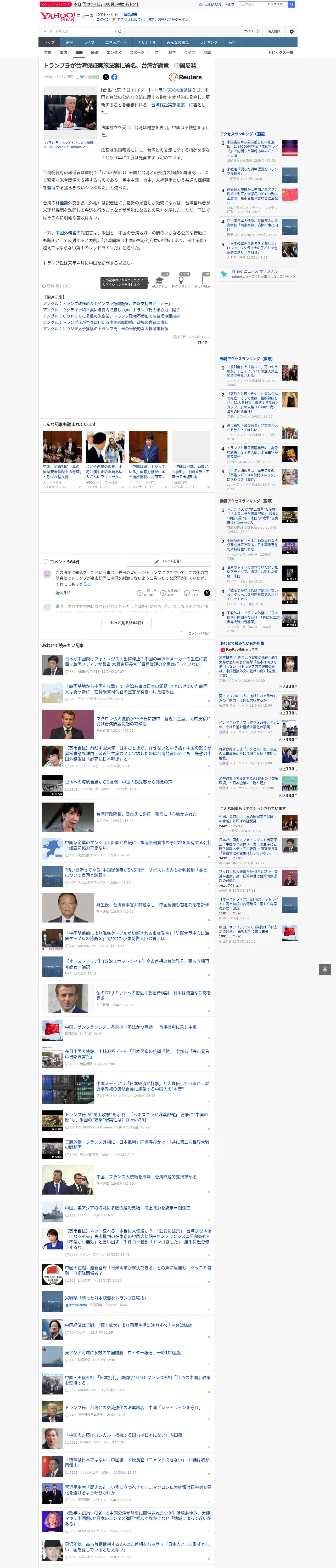The height and width of the screenshot is (1568, 336).
Task: Open recommended card 「中国は思い上がっている」thumbnail
Action: (x=148, y=447)
